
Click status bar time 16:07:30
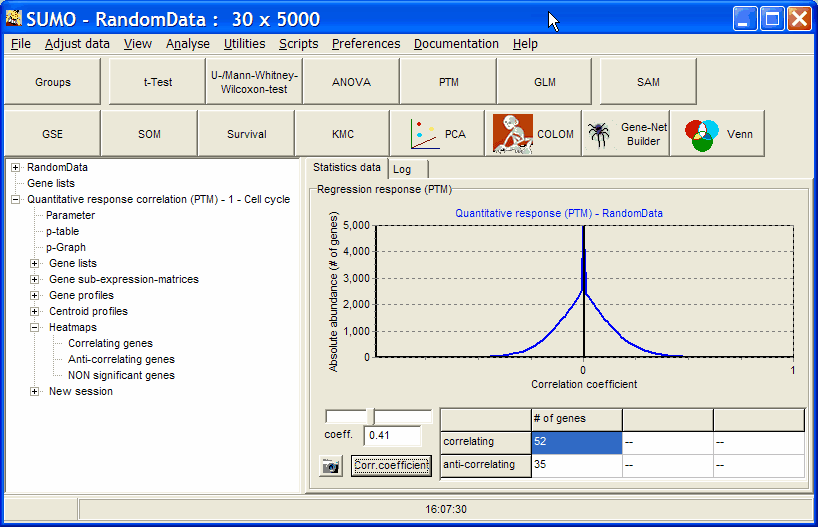[446, 509]
